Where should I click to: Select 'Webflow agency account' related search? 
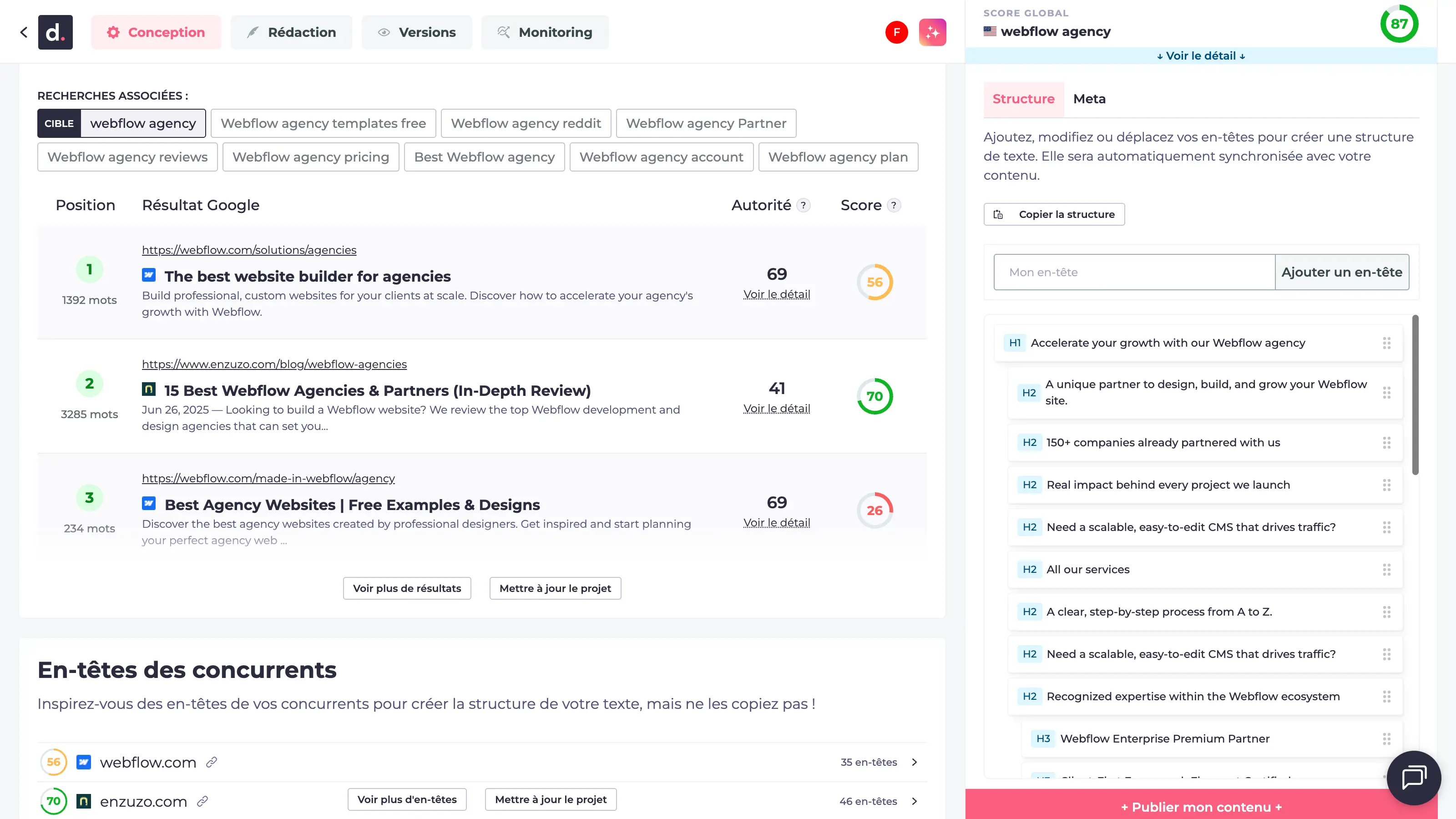[661, 157]
